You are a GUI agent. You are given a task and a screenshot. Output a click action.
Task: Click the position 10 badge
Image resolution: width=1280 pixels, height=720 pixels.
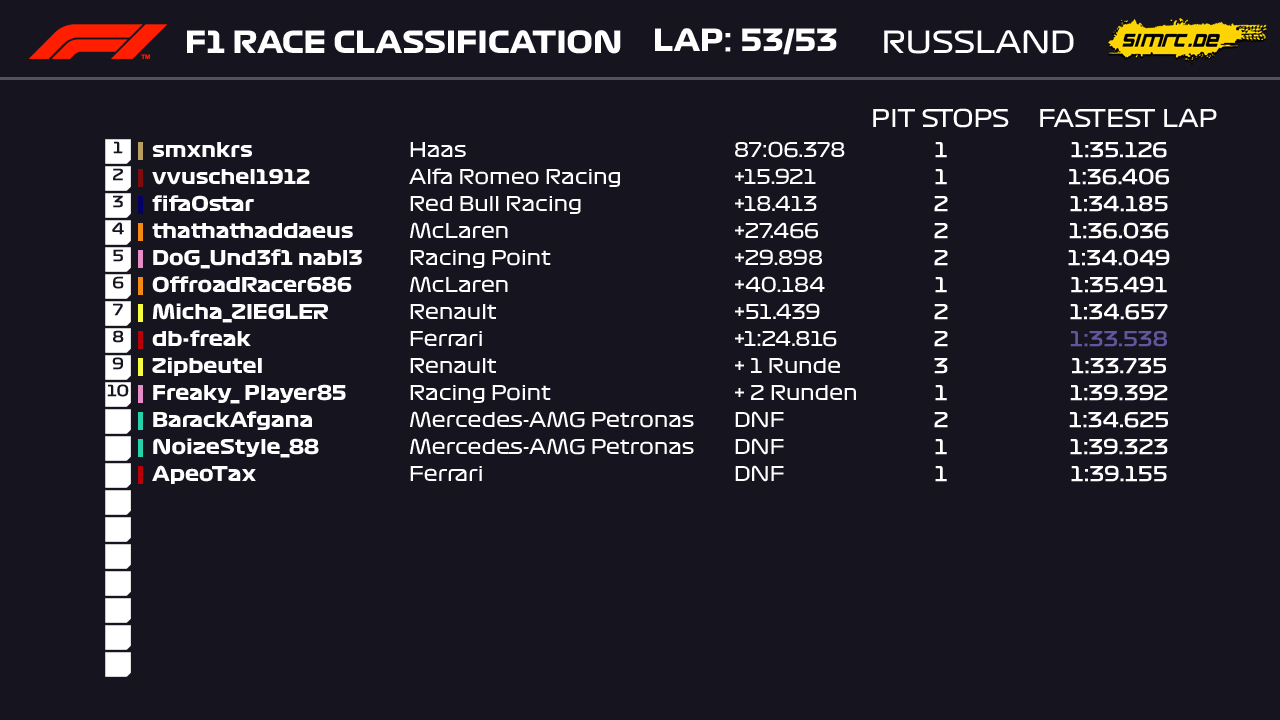click(x=117, y=393)
